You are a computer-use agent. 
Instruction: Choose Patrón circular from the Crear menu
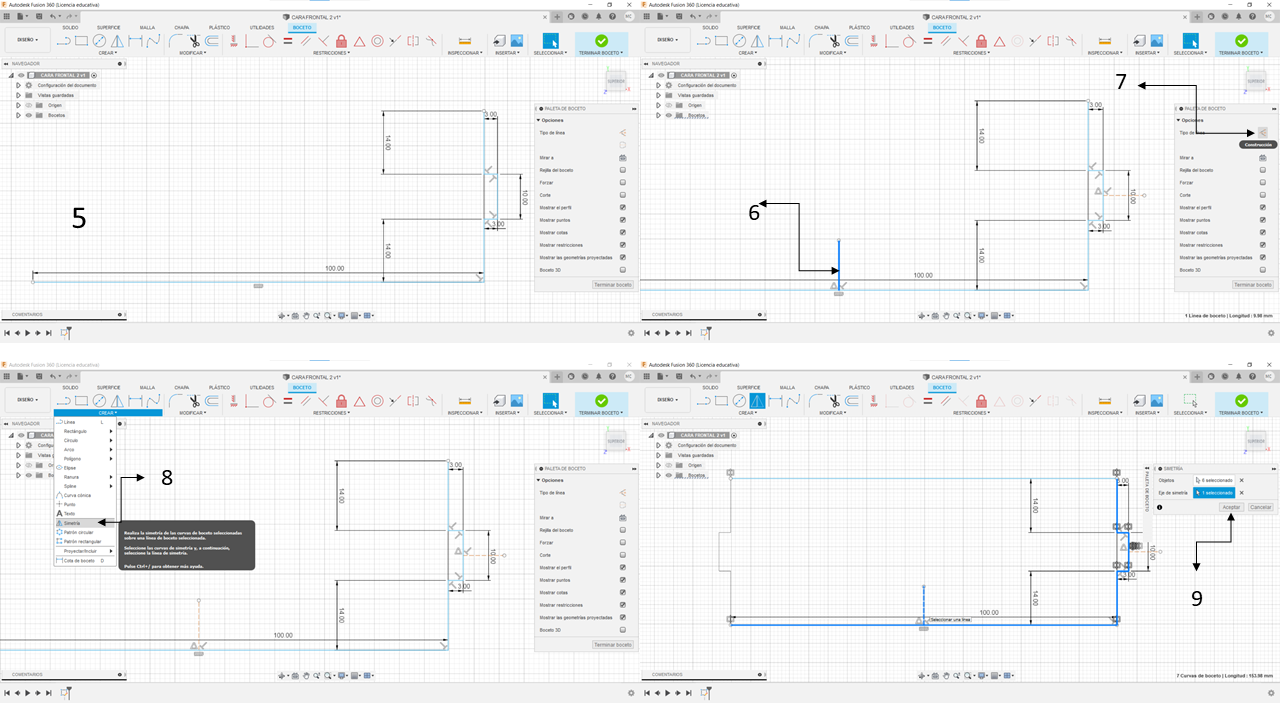[85, 532]
